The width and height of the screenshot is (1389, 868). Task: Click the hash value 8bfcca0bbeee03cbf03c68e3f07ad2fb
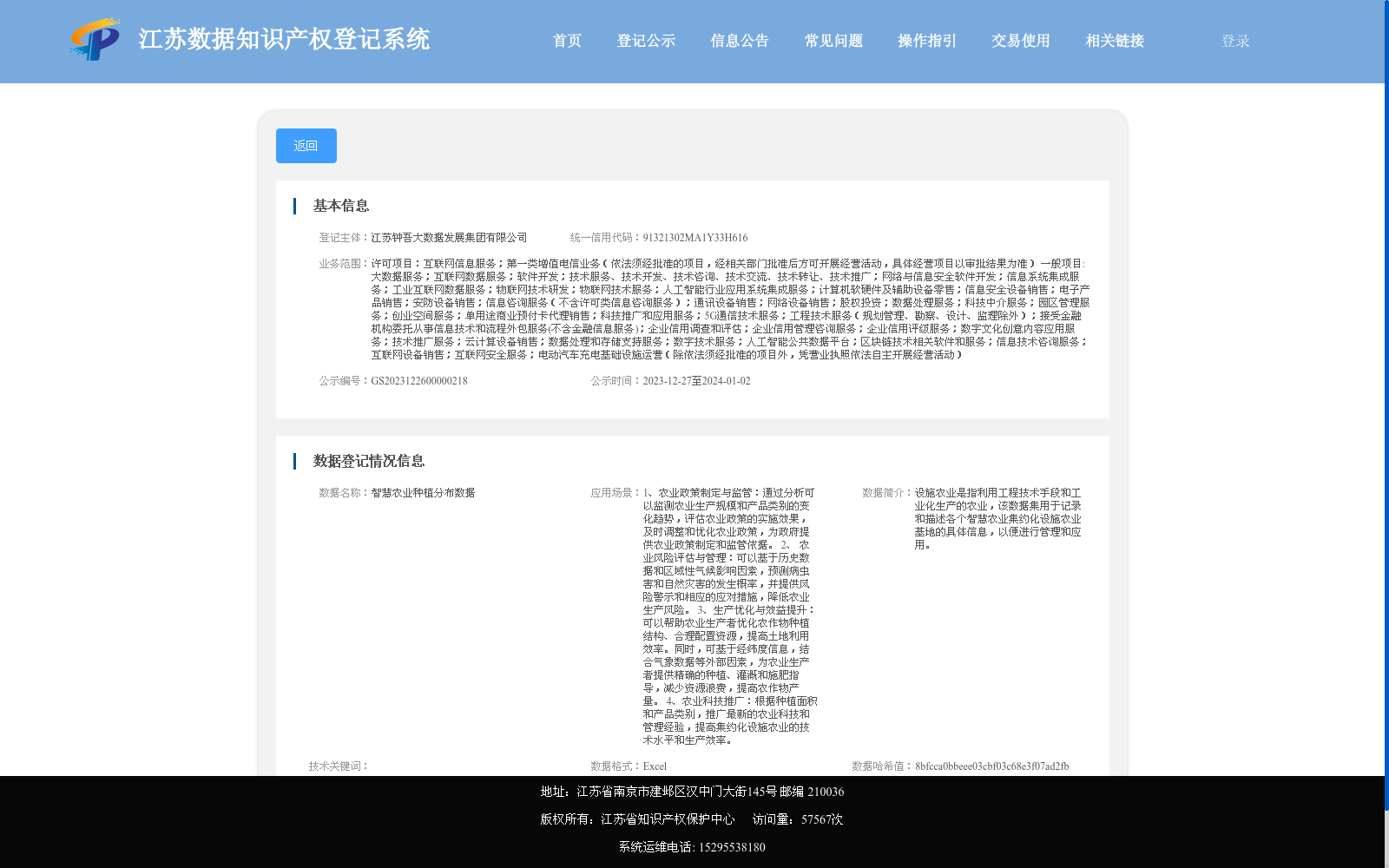(991, 766)
